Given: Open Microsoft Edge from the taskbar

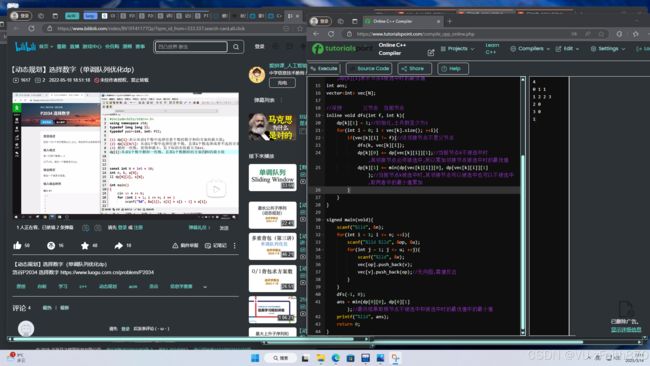Looking at the screenshot, I should click(335, 358).
